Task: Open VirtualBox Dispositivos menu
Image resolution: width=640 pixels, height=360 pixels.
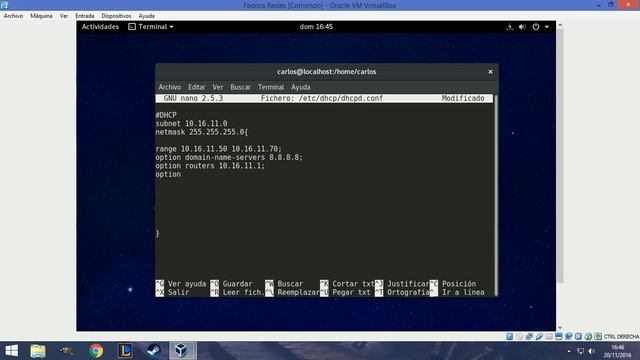Action: 116,16
